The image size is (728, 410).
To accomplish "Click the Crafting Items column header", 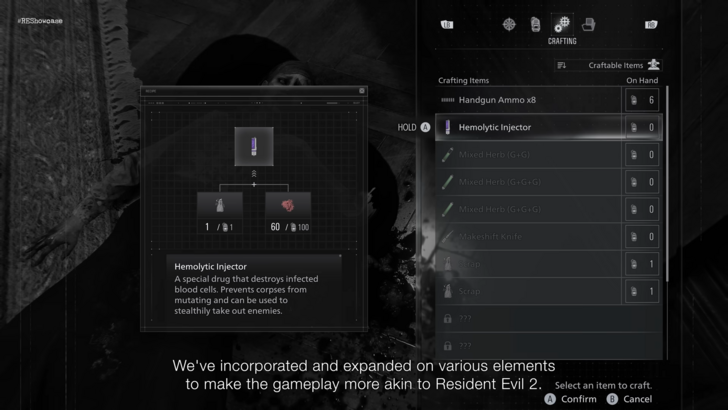I will tap(463, 80).
